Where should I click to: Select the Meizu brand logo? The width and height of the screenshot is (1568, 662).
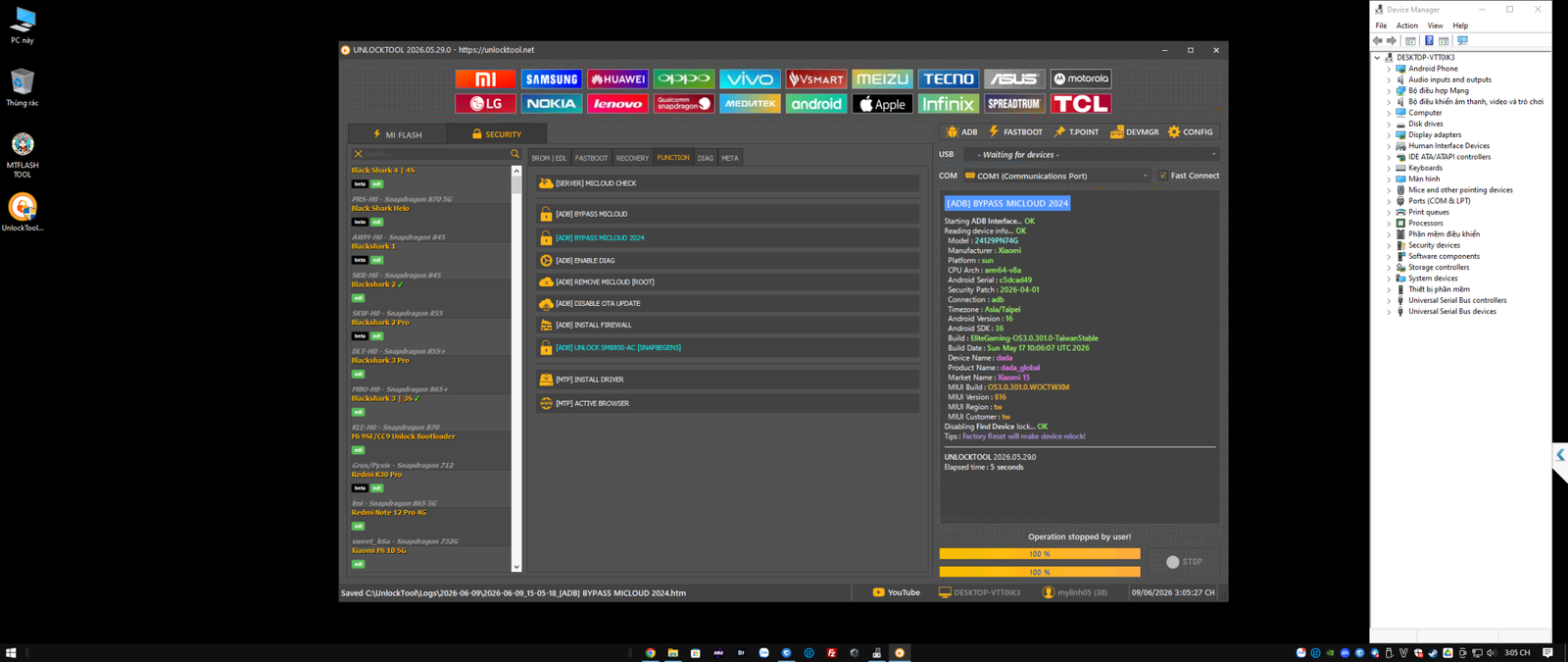coord(882,78)
